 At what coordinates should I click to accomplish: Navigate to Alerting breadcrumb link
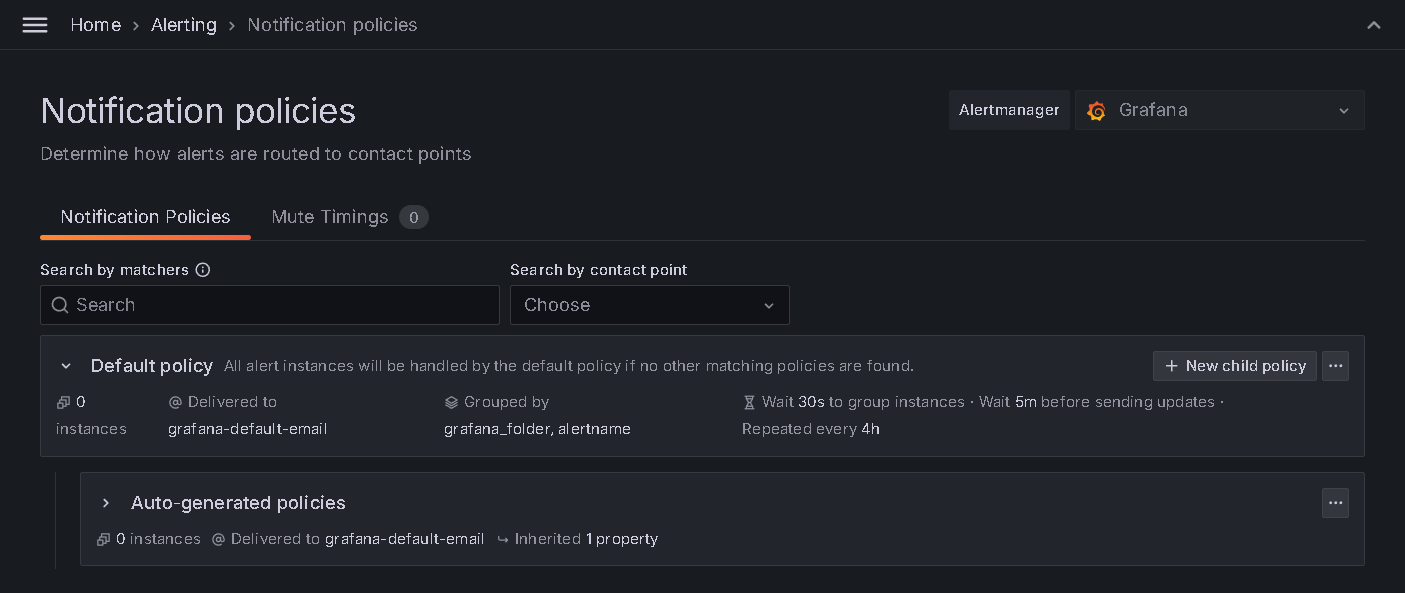coord(183,25)
